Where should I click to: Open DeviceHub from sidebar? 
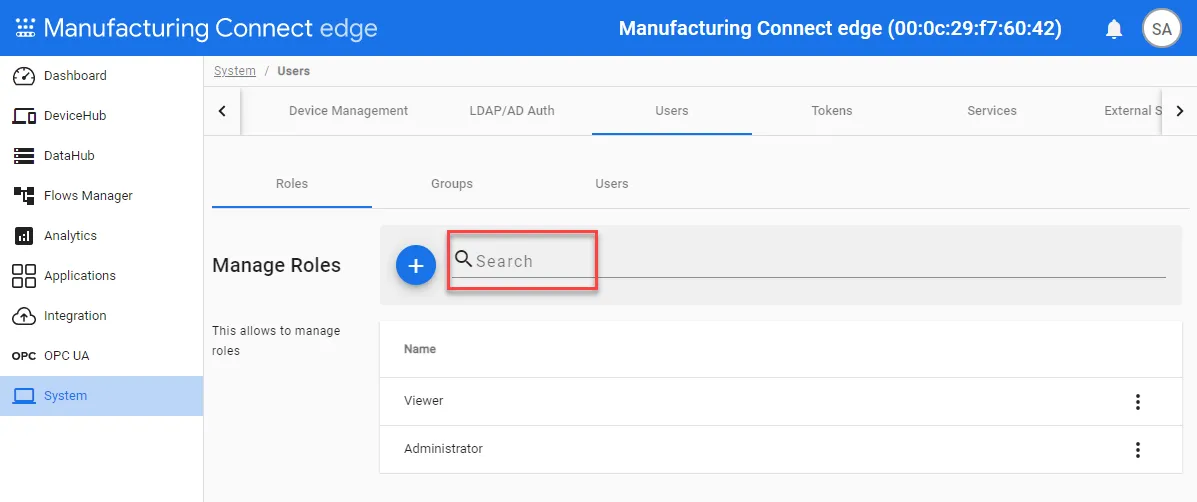tap(102, 116)
